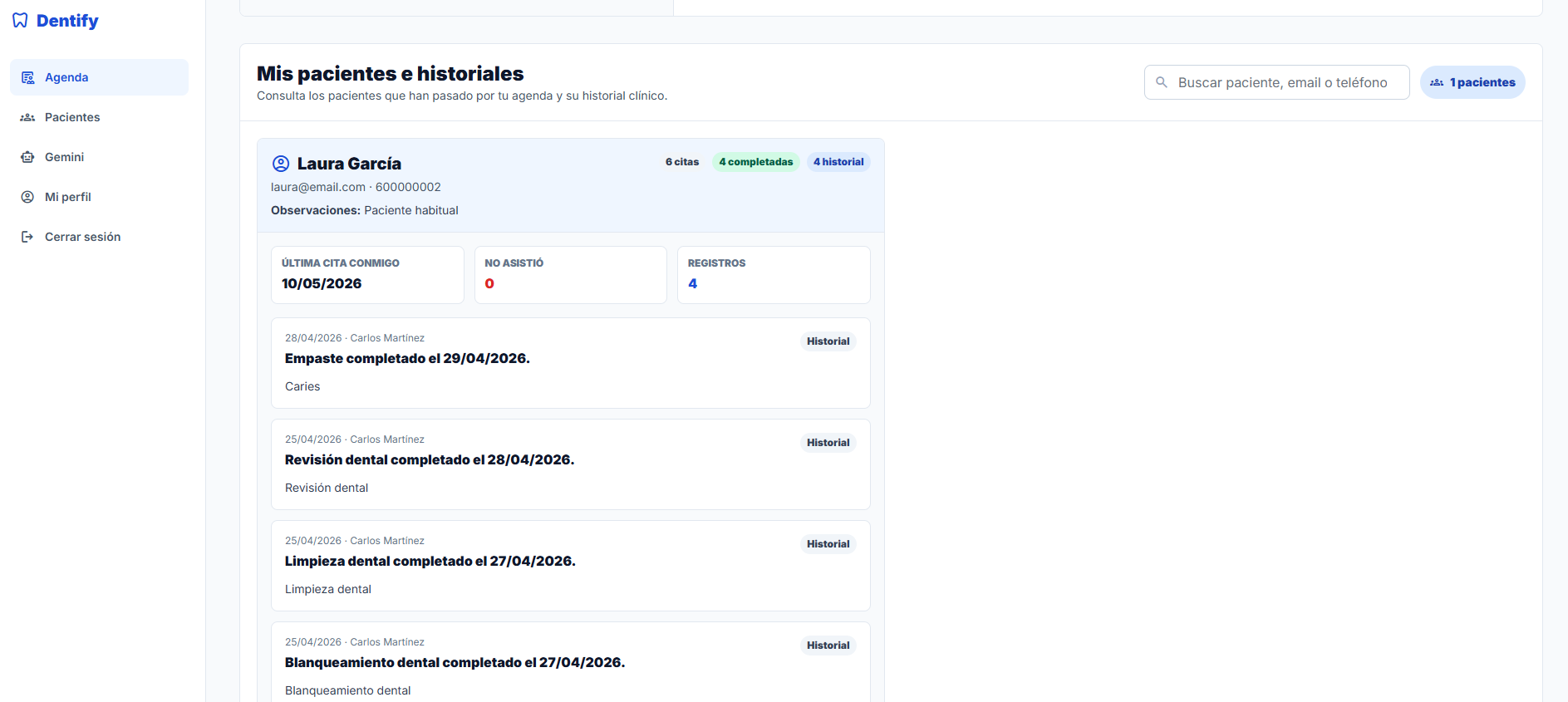Select Mi perfil in sidebar
This screenshot has width=1568, height=702.
99,197
